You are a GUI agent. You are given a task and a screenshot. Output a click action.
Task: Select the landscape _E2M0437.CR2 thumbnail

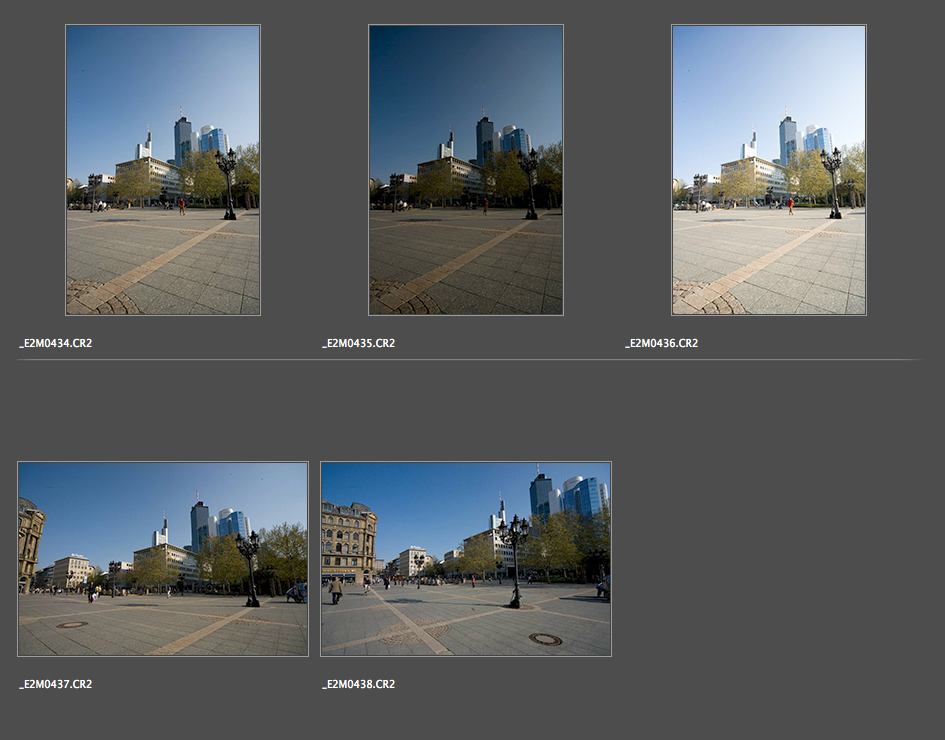(x=163, y=558)
